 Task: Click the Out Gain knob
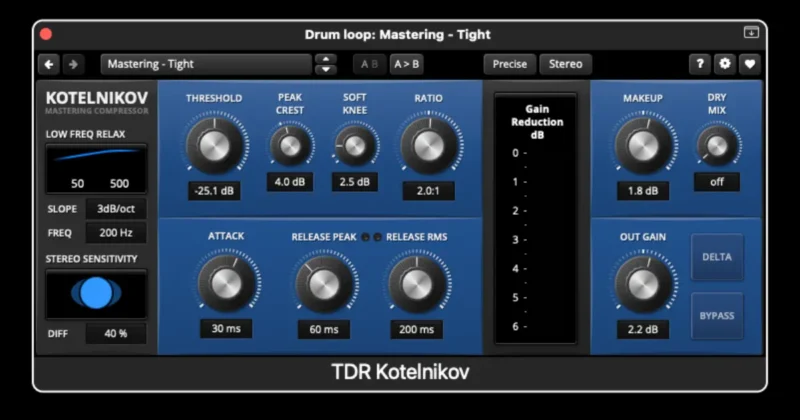(643, 284)
